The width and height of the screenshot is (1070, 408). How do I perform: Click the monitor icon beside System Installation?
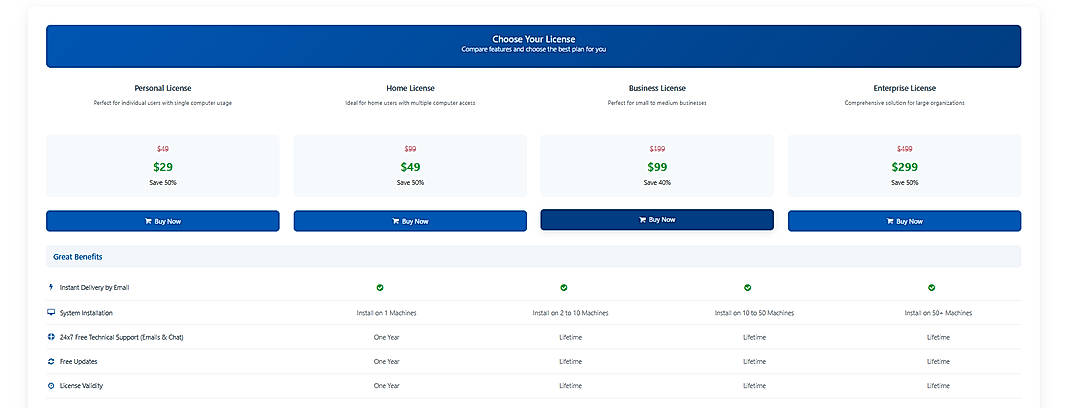coord(50,312)
